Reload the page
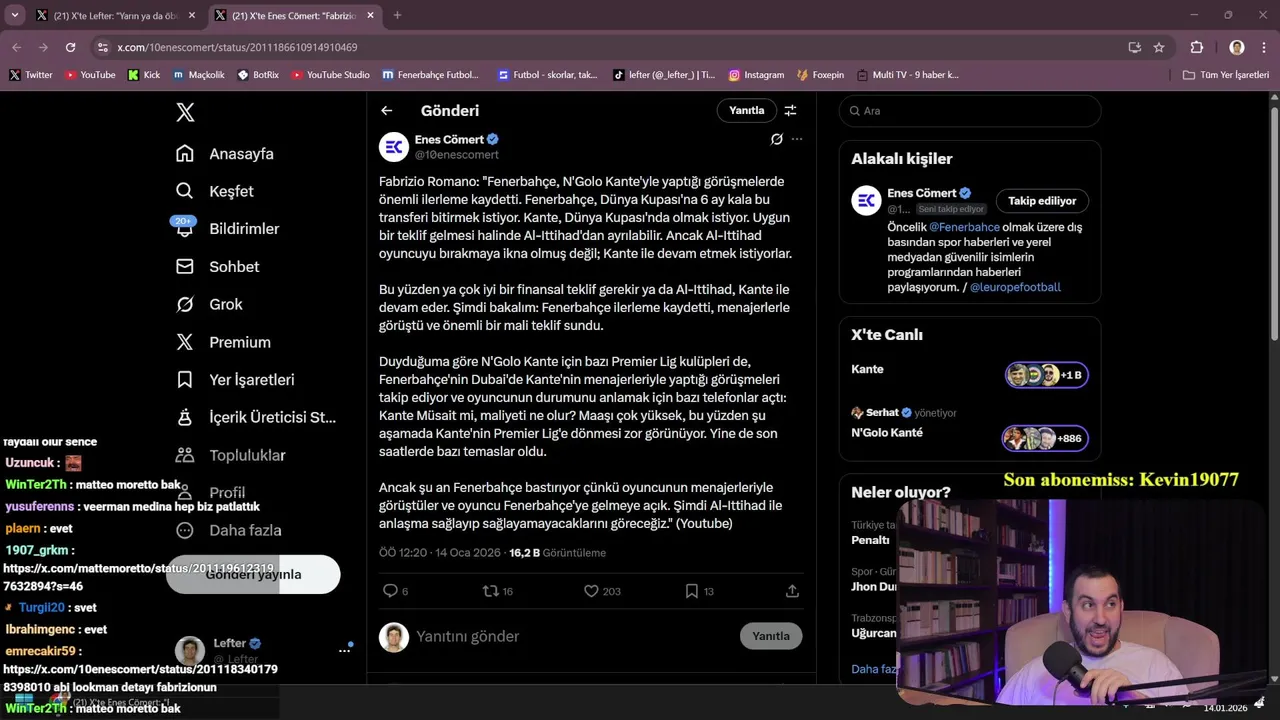The image size is (1280, 720). click(x=70, y=47)
